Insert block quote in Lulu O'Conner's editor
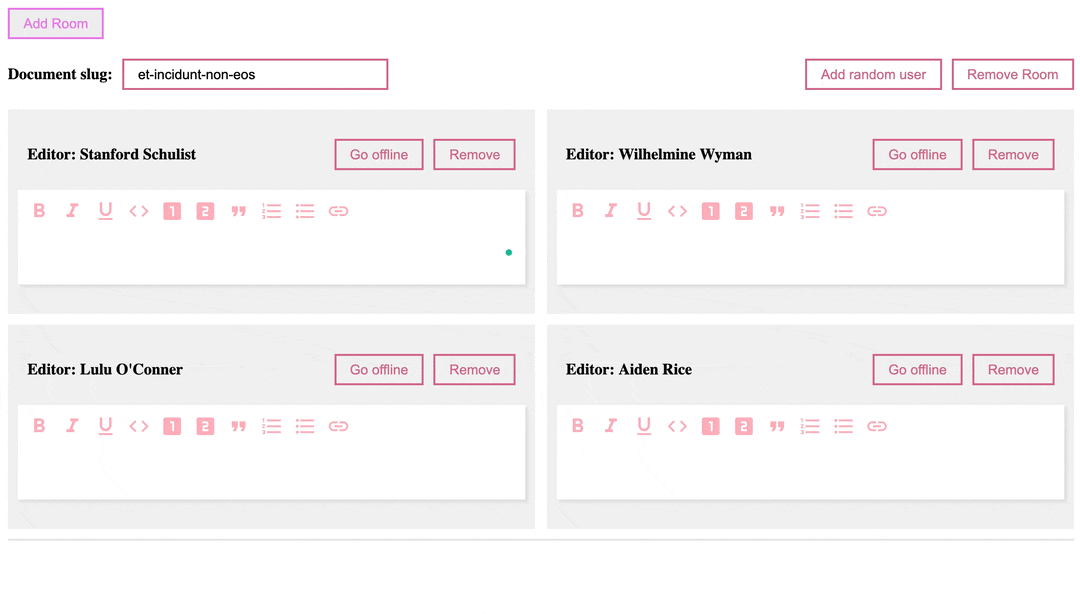 pos(238,426)
